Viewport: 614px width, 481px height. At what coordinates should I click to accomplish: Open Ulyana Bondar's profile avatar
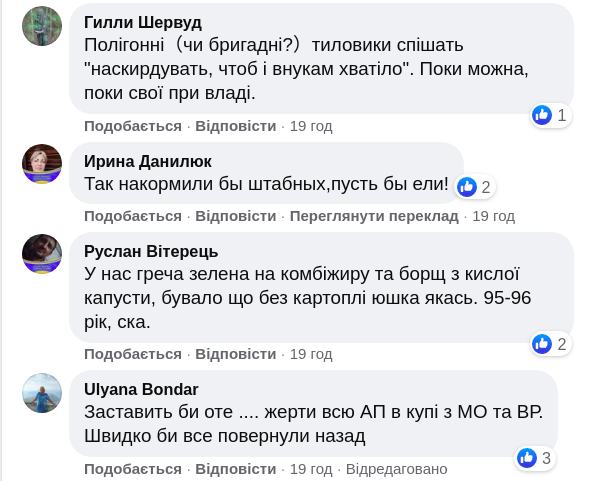(42, 392)
